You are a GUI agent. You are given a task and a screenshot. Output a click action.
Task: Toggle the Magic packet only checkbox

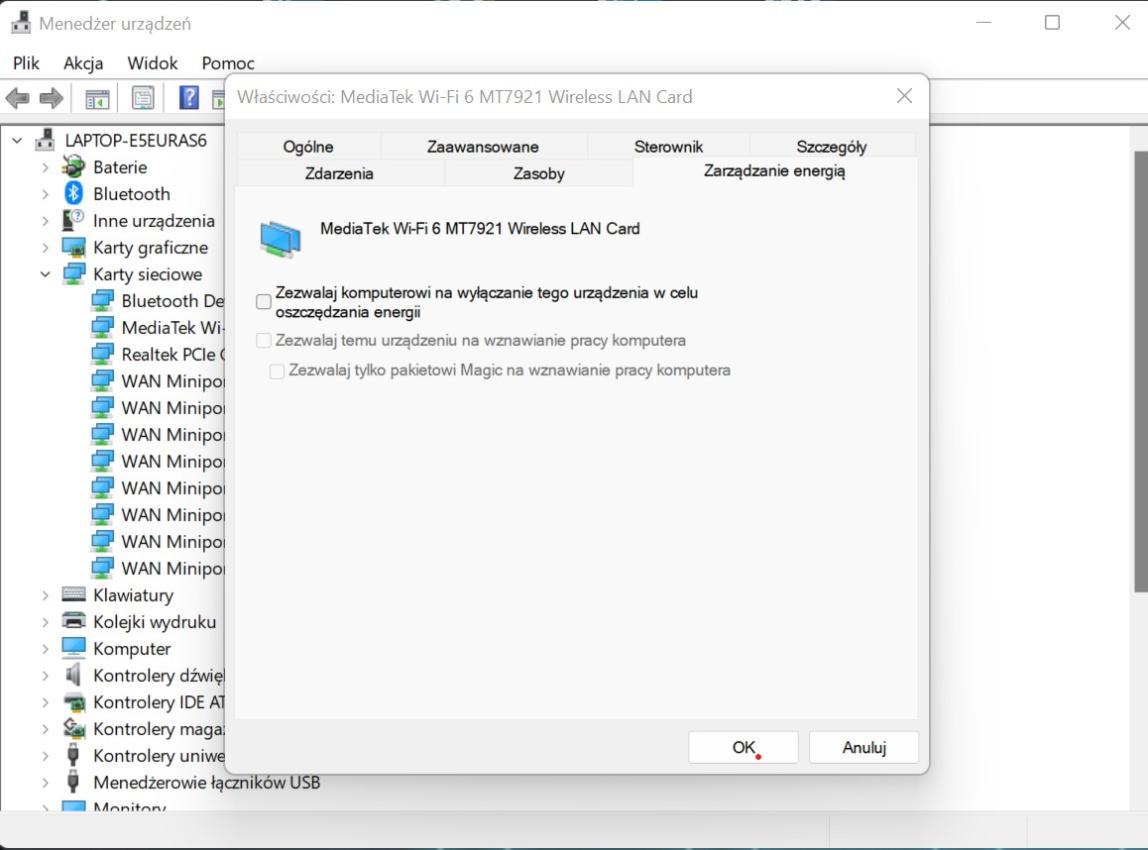coord(278,371)
